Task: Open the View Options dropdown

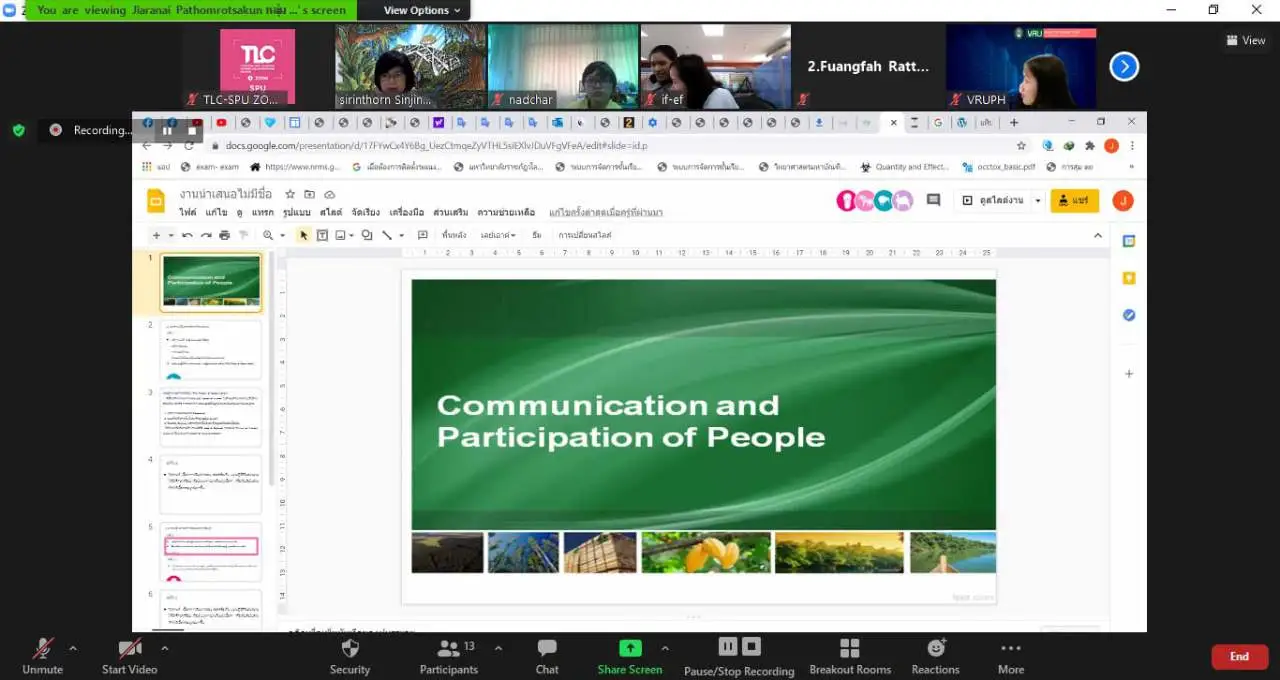Action: pyautogui.click(x=422, y=10)
